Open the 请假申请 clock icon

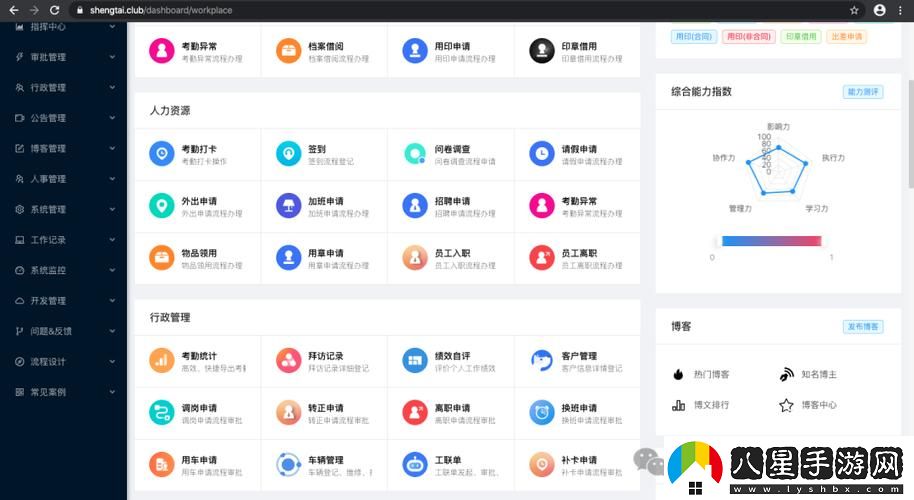pyautogui.click(x=542, y=154)
